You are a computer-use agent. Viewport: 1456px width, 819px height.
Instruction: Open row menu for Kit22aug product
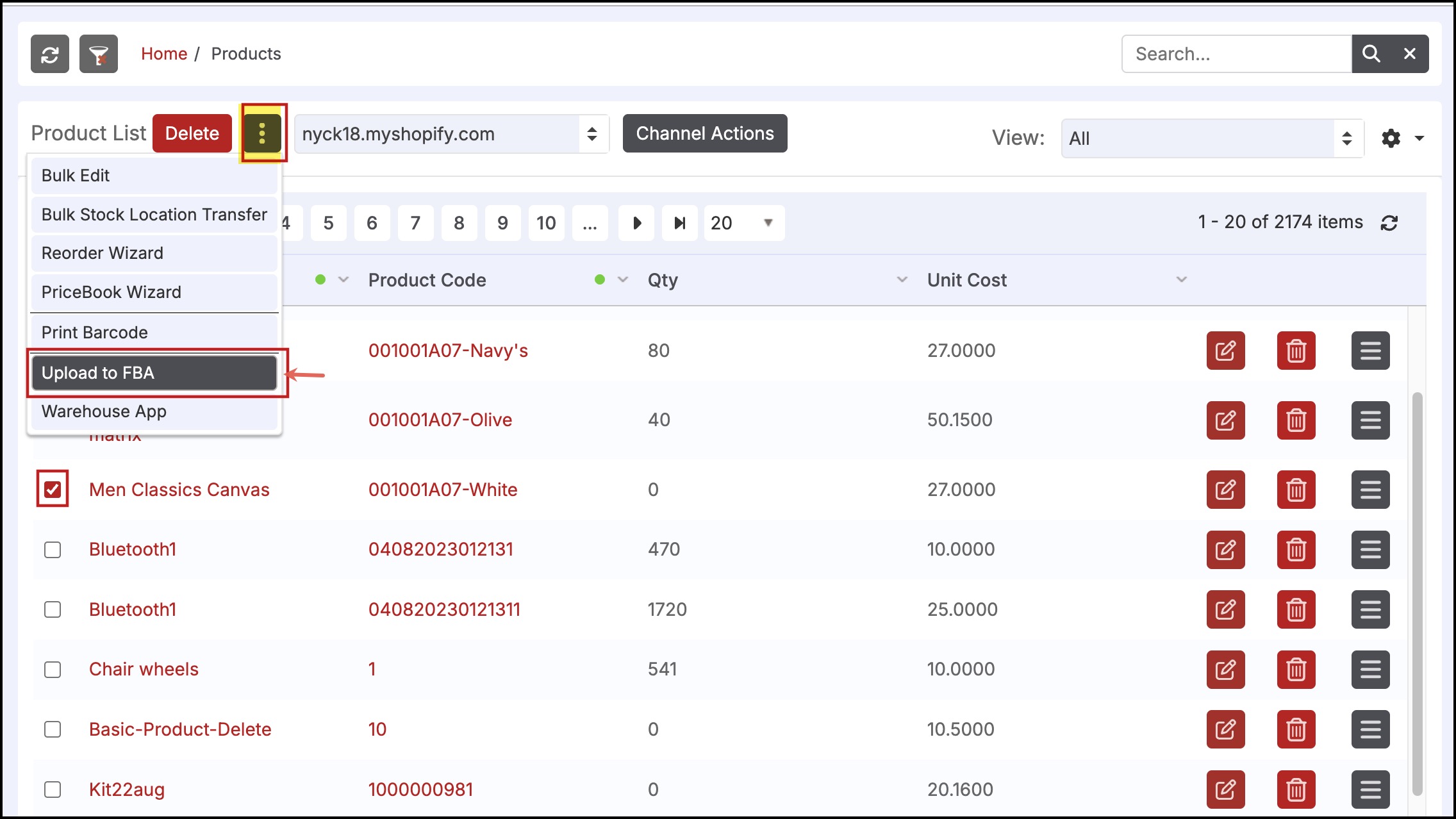[x=1370, y=790]
